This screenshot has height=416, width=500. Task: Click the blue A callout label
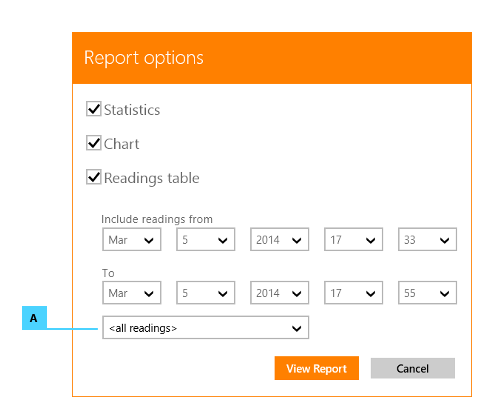click(x=34, y=318)
